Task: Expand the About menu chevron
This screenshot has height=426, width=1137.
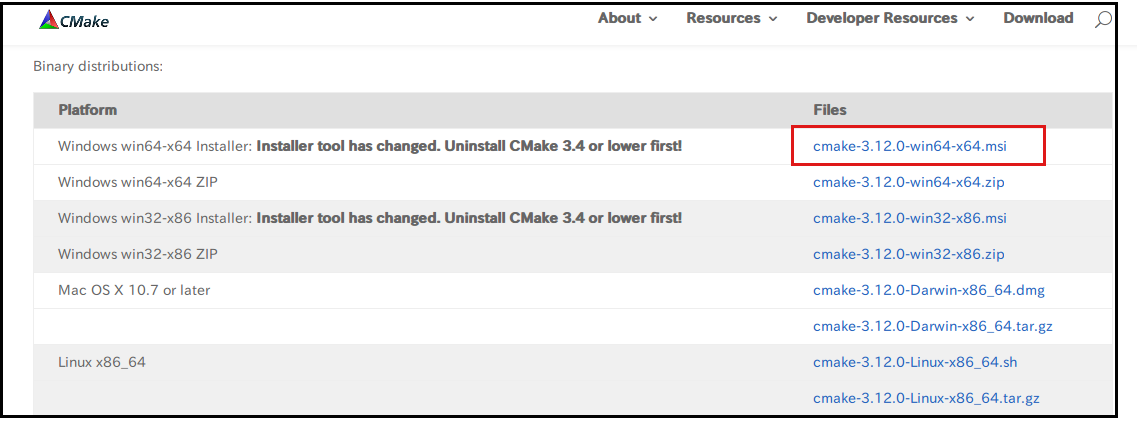Action: tap(653, 19)
